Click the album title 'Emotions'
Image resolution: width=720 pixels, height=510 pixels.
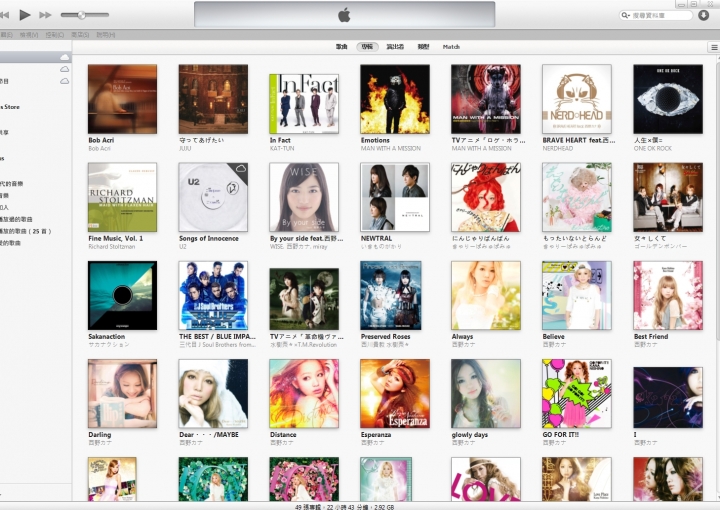tap(375, 140)
